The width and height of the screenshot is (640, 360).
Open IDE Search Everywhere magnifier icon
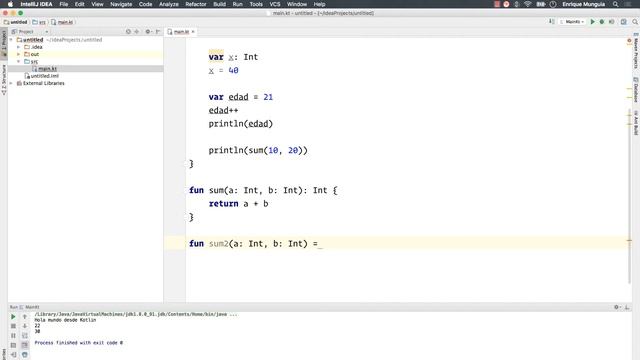tap(635, 22)
